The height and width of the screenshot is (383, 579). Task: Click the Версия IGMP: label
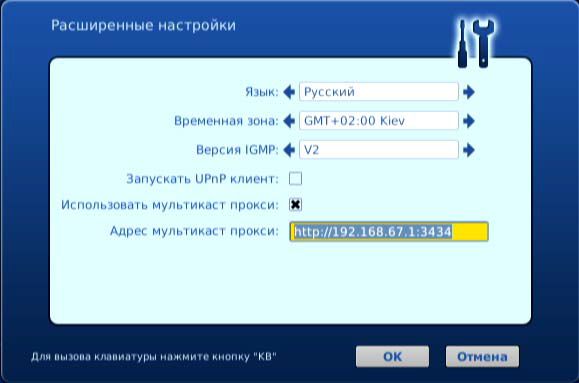tap(237, 150)
